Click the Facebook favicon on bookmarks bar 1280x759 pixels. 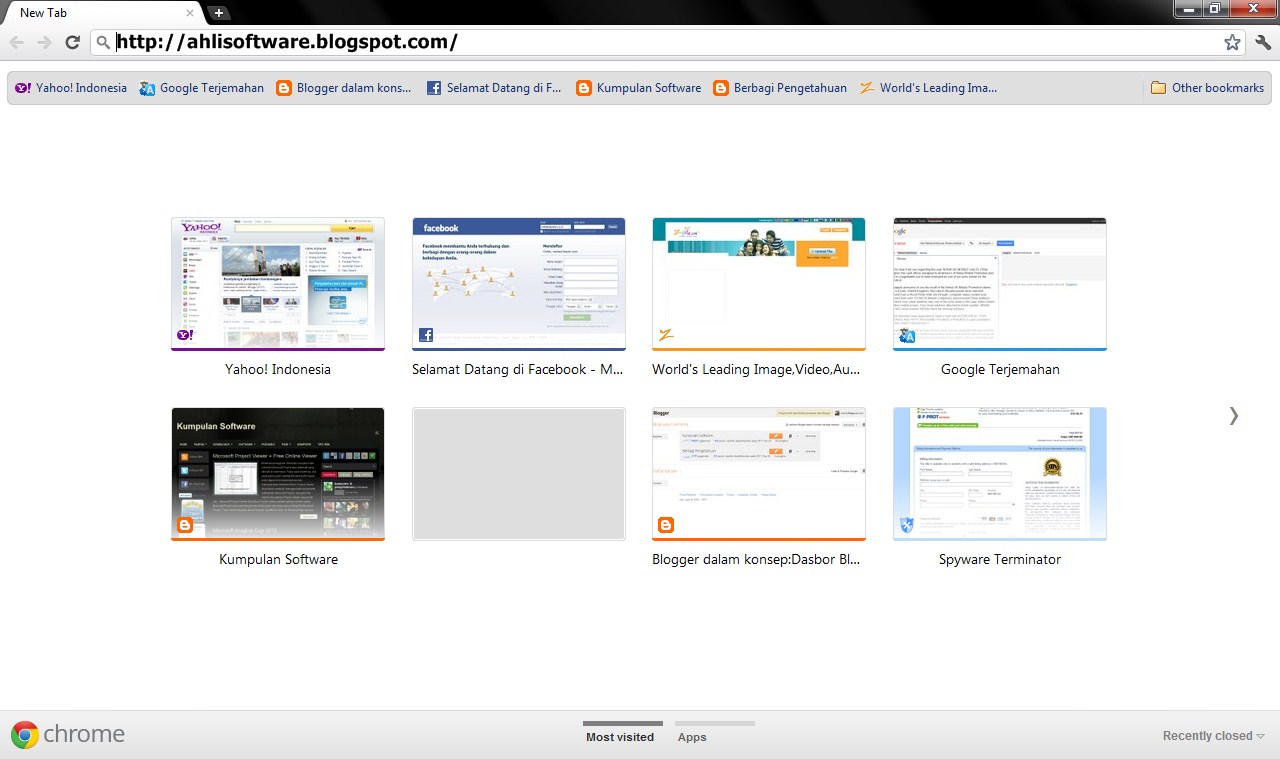tap(433, 87)
